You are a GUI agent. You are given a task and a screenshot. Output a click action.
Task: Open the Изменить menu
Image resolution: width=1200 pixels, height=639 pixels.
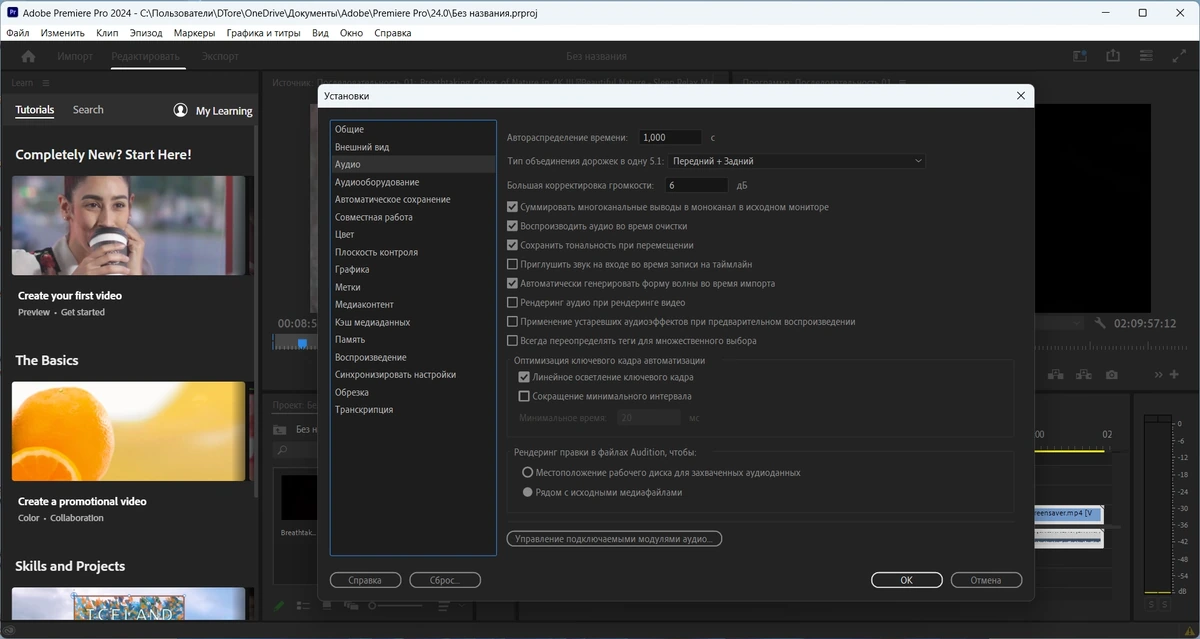point(63,33)
